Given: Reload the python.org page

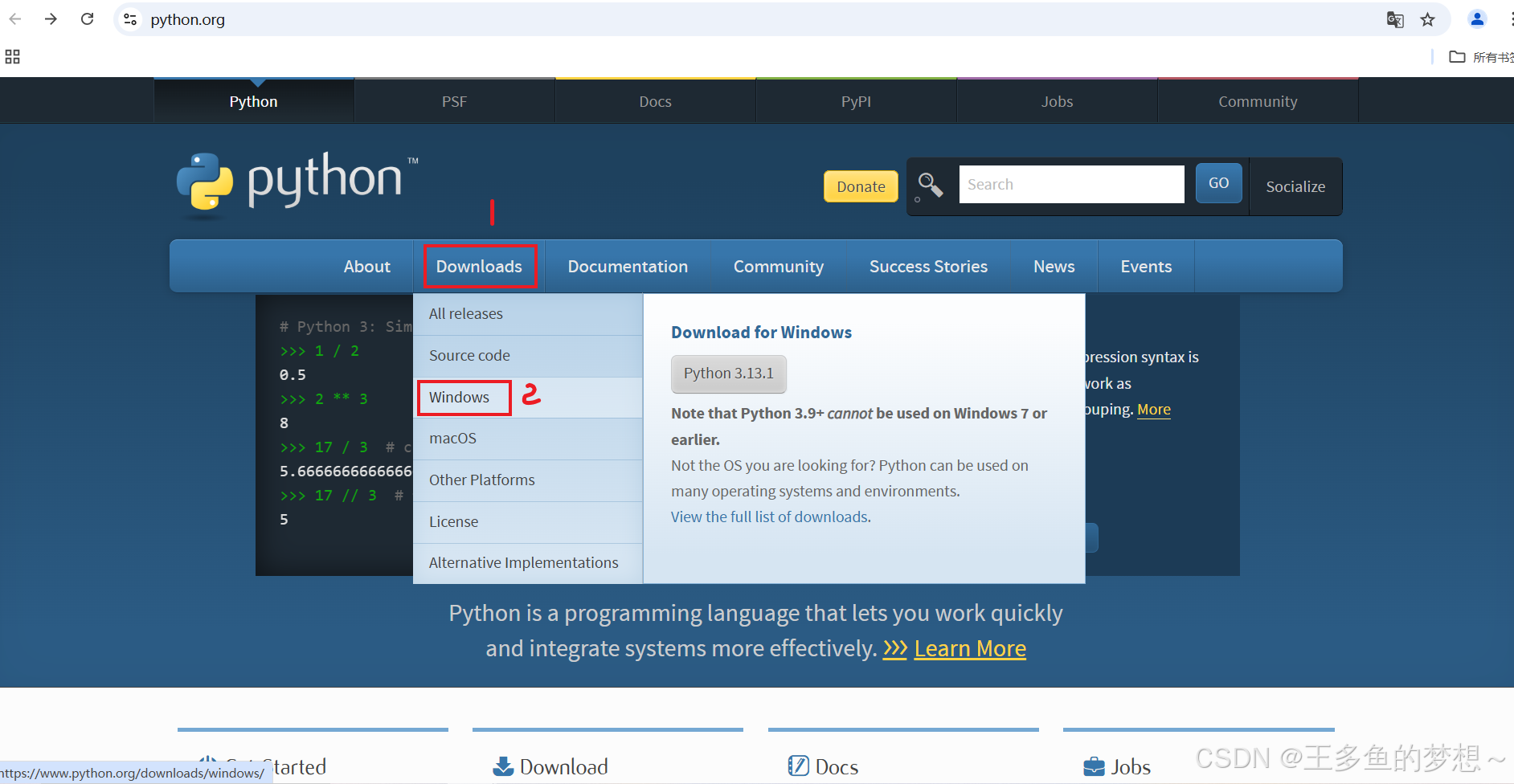Looking at the screenshot, I should click(x=88, y=19).
